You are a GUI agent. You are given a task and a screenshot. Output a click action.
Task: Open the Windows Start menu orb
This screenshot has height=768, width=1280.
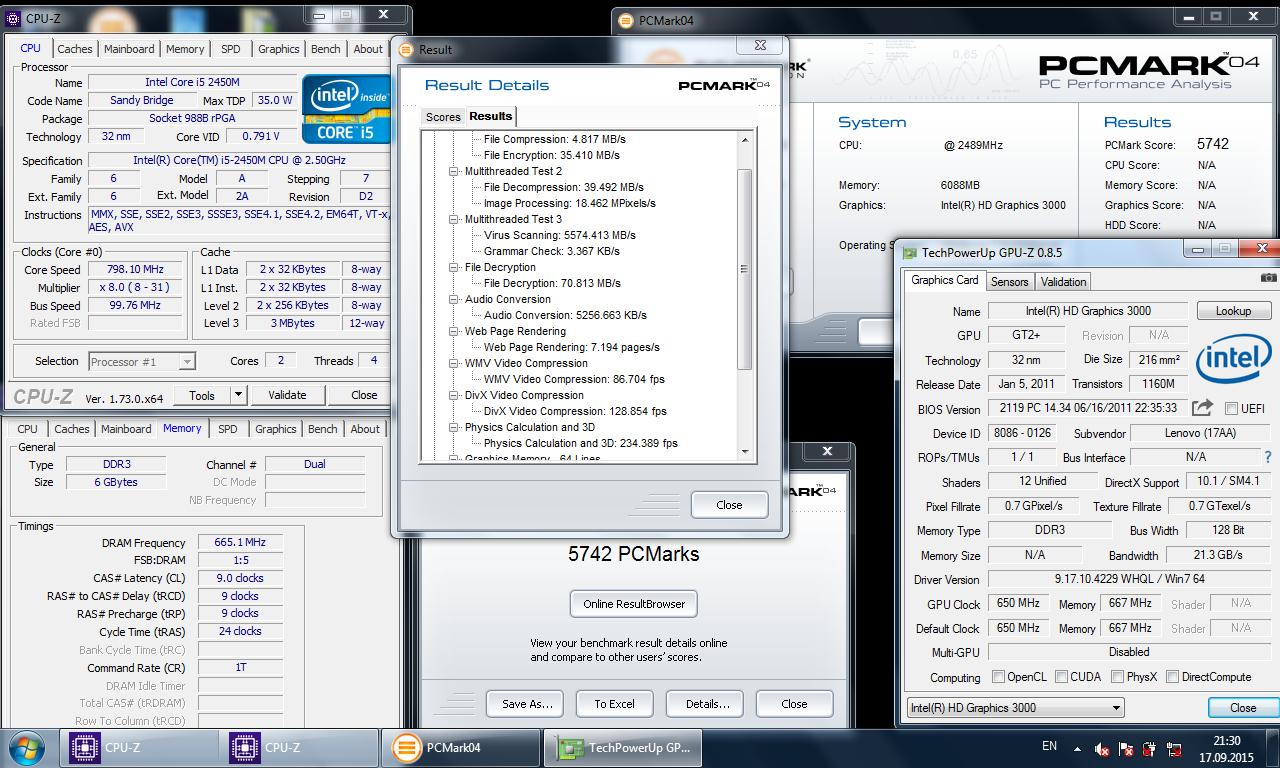(x=25, y=747)
